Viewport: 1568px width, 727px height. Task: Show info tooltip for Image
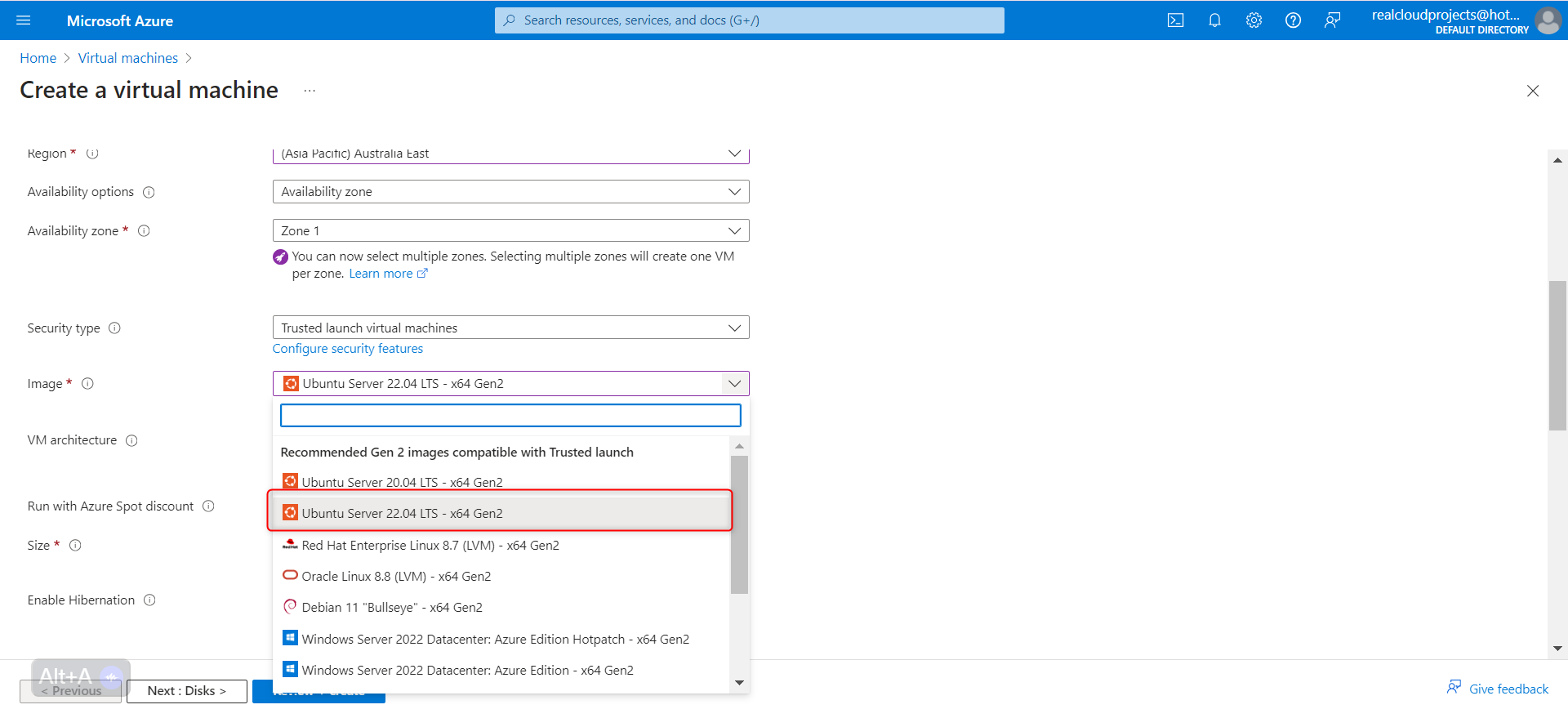[x=87, y=384]
